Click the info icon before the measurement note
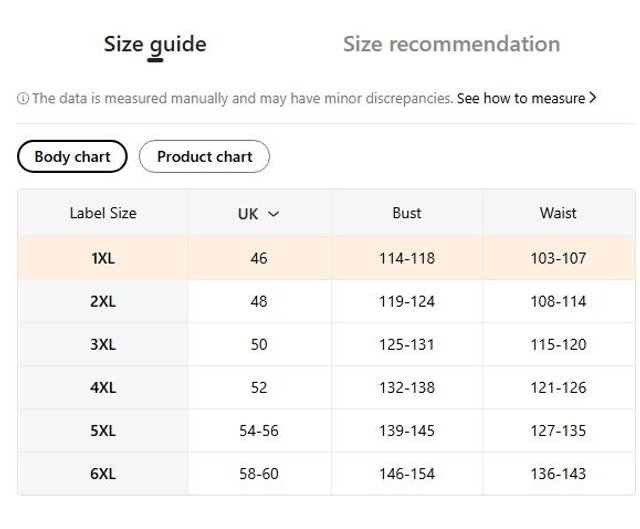Screen dimensions: 640x529 pyautogui.click(x=23, y=99)
